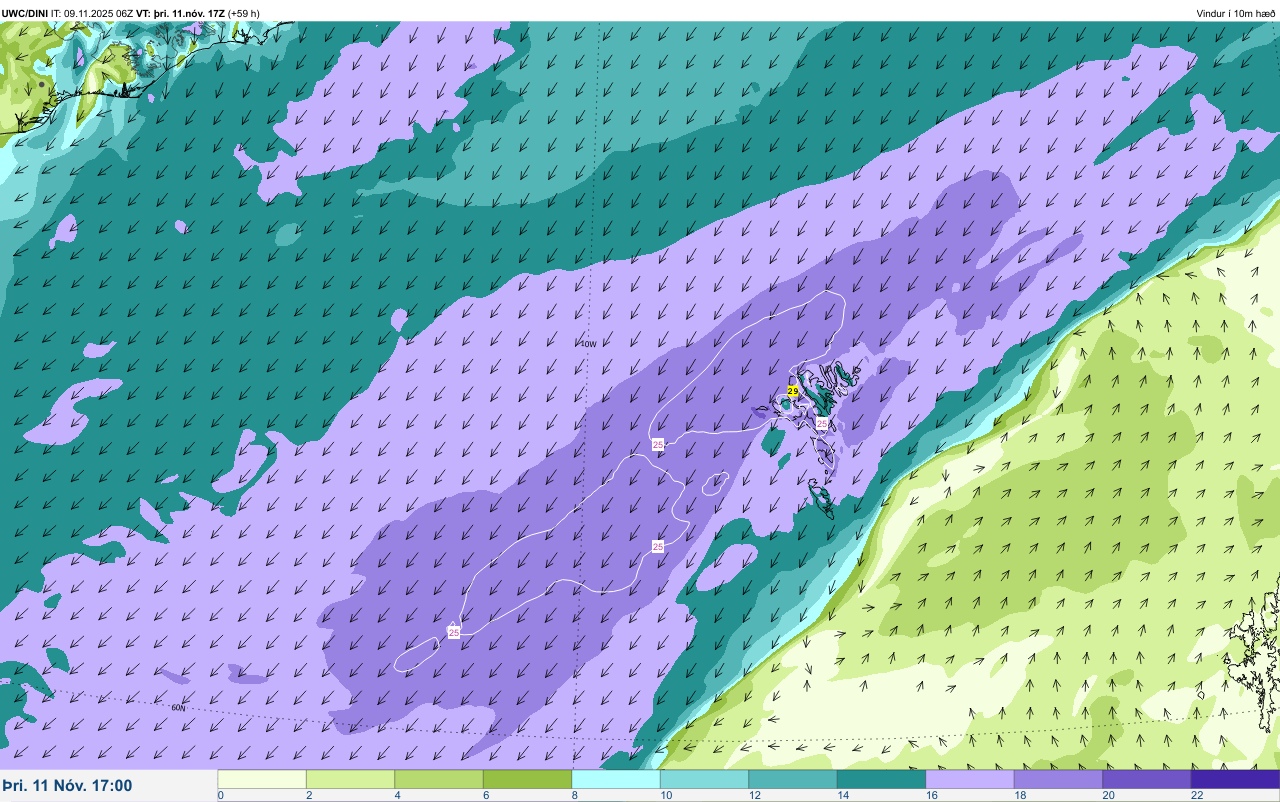Click the 25 contour label beside yellow 29 marker
This screenshot has height=802, width=1280.
click(x=822, y=424)
